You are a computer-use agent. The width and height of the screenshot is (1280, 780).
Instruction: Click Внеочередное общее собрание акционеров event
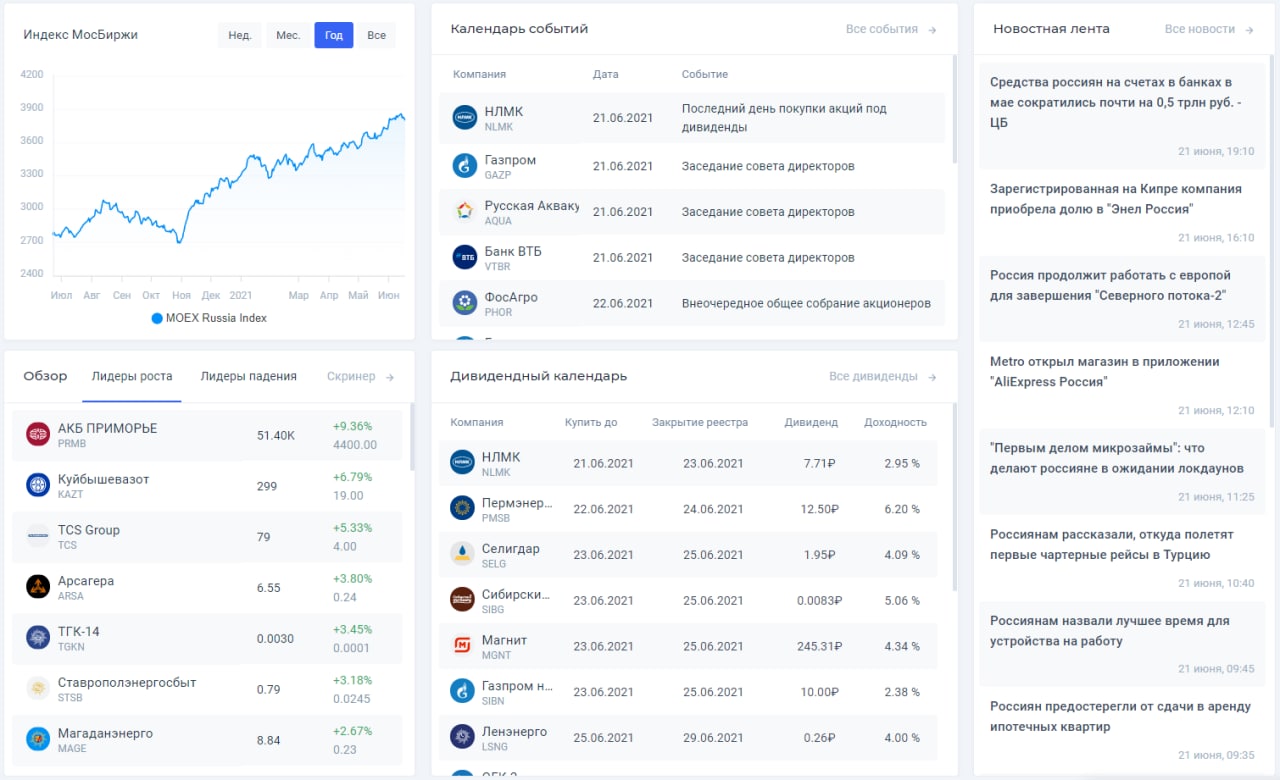click(806, 303)
